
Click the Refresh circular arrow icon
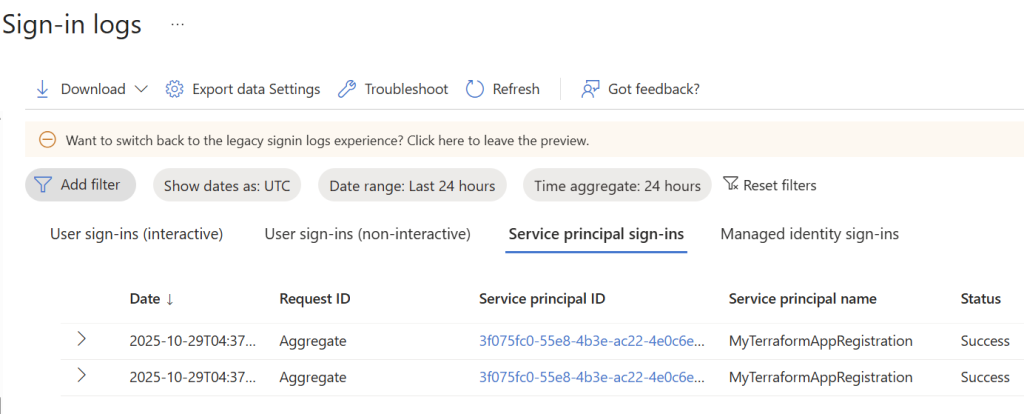click(x=474, y=89)
